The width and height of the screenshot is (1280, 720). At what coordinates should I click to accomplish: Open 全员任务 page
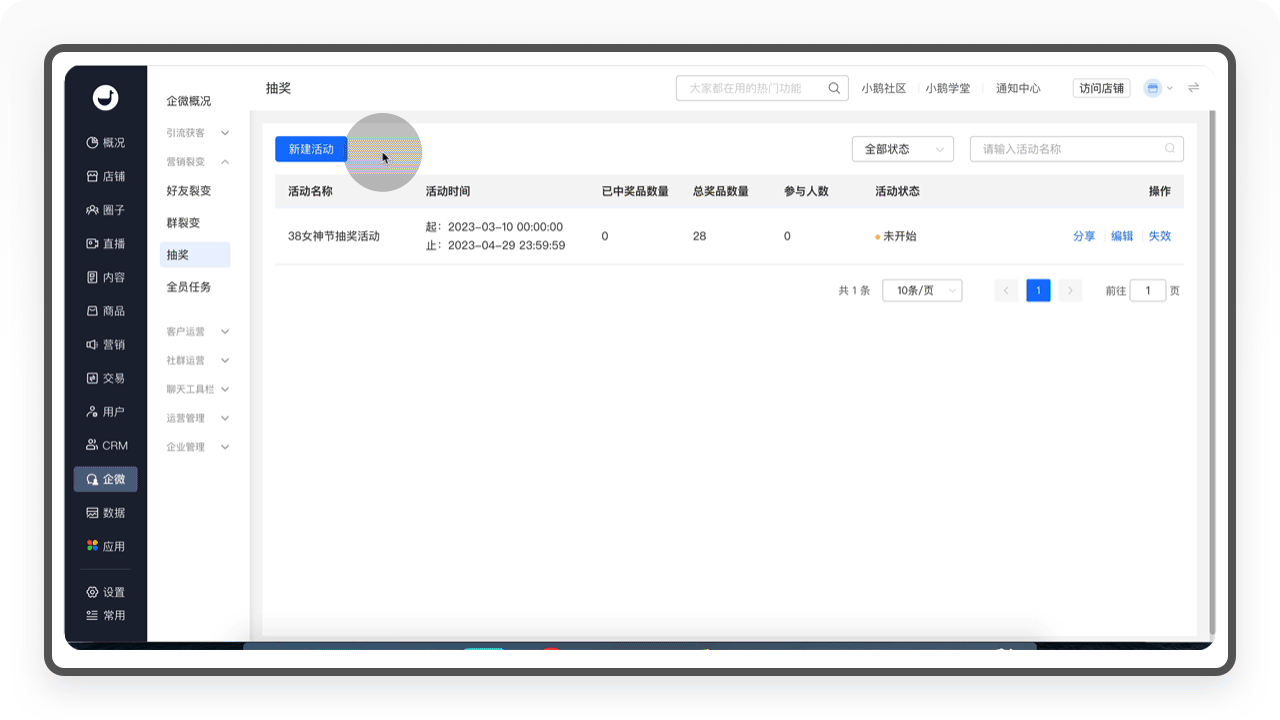point(189,286)
